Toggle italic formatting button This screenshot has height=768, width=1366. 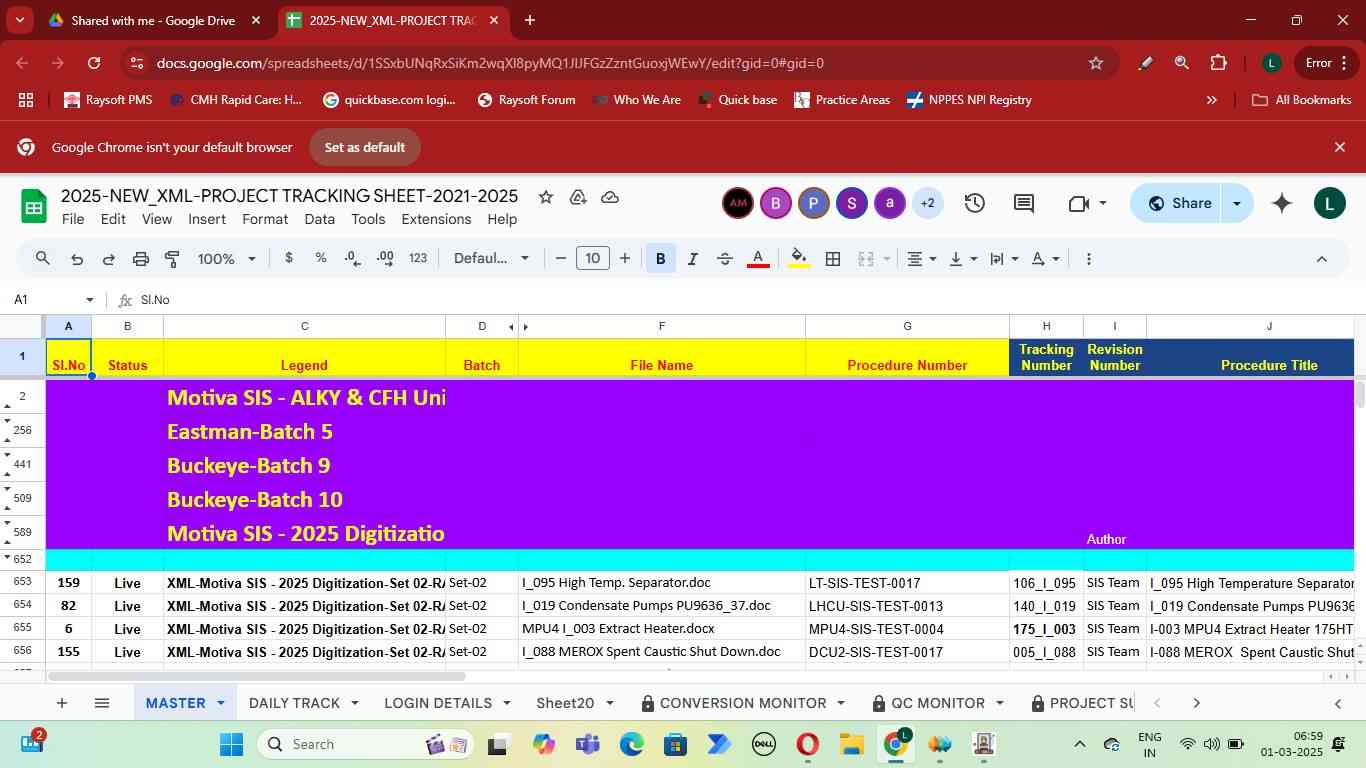(x=692, y=259)
